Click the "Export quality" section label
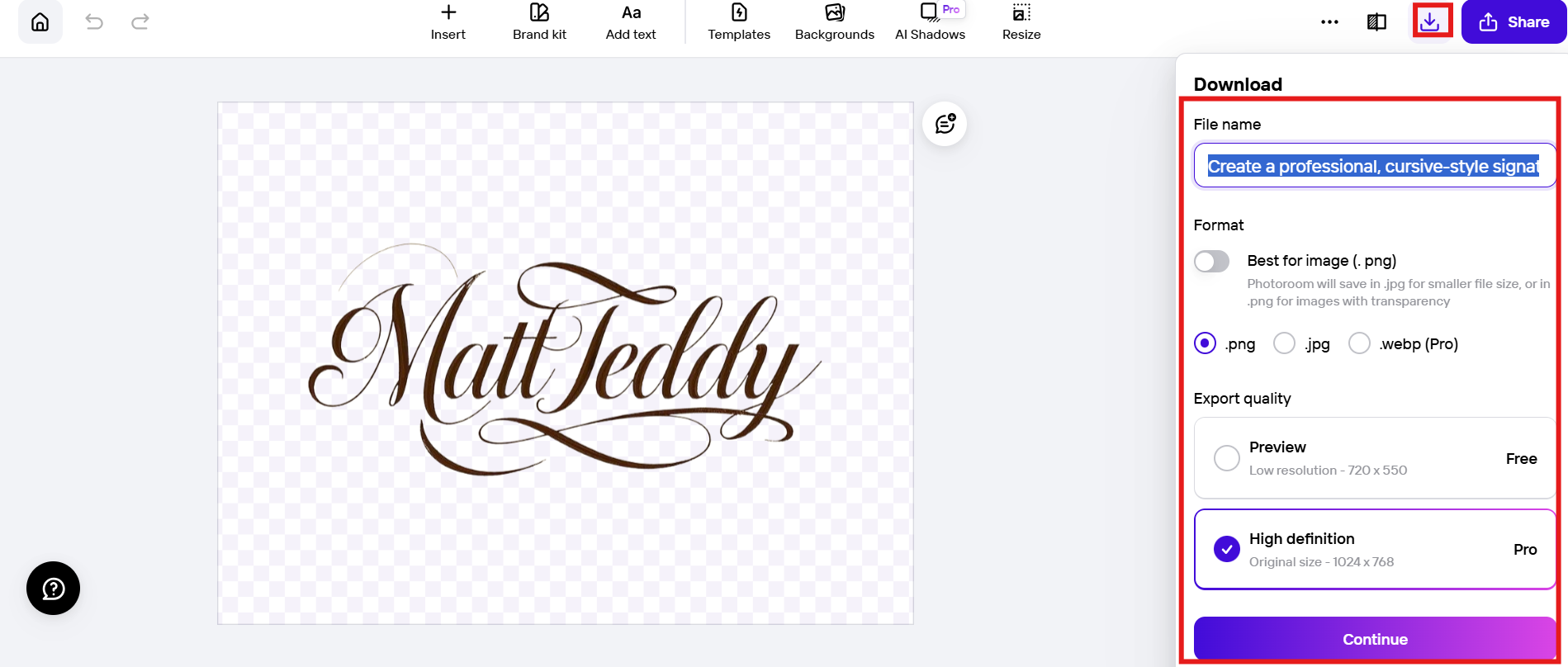Screen dimensions: 1568x667 [x=1242, y=399]
